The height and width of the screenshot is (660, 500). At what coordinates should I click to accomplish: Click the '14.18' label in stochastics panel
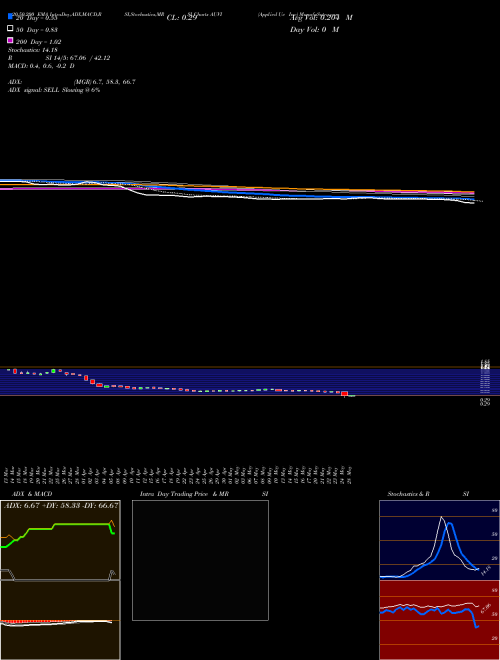coord(486,571)
